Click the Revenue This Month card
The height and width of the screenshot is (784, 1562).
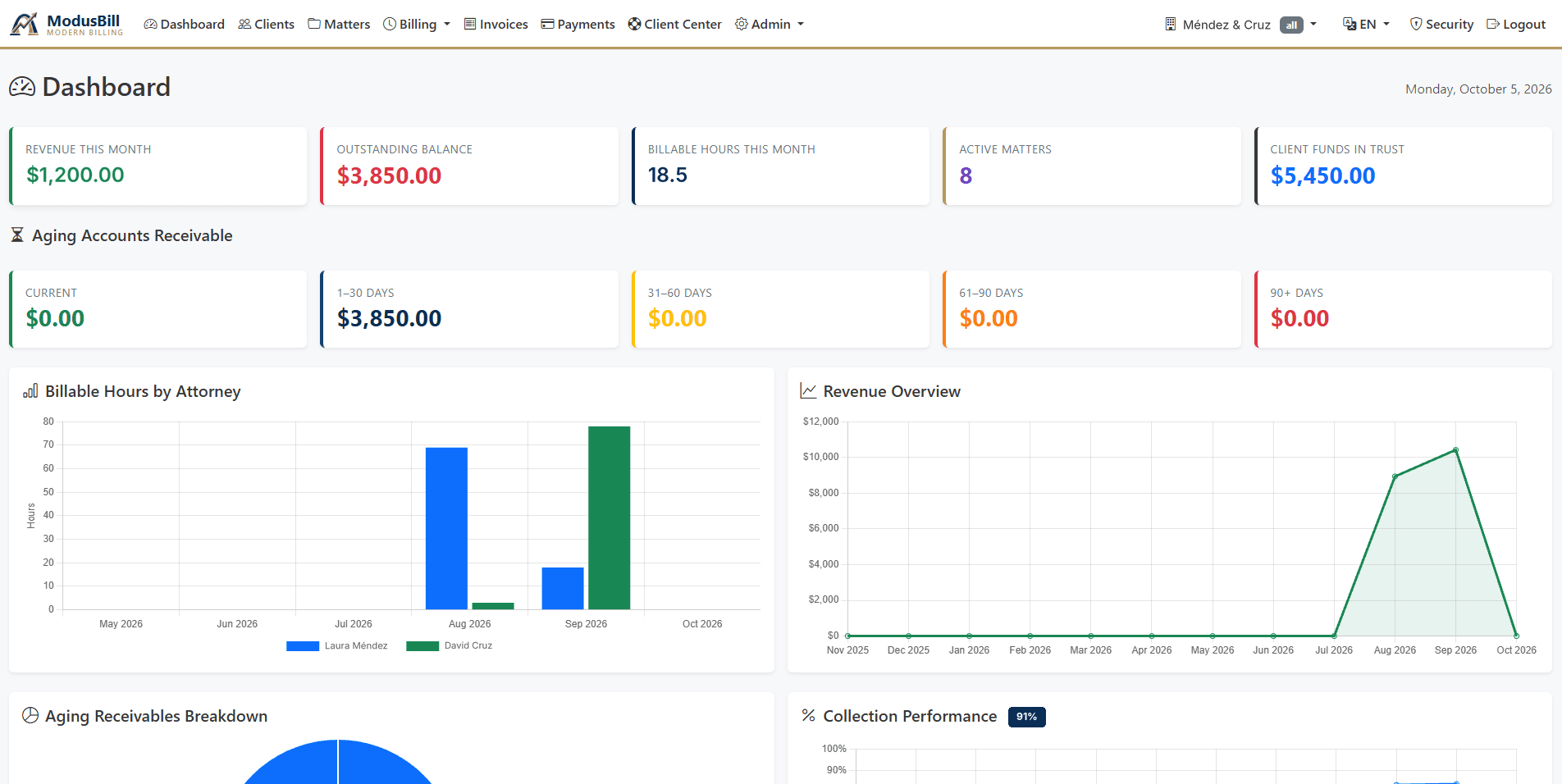point(158,166)
